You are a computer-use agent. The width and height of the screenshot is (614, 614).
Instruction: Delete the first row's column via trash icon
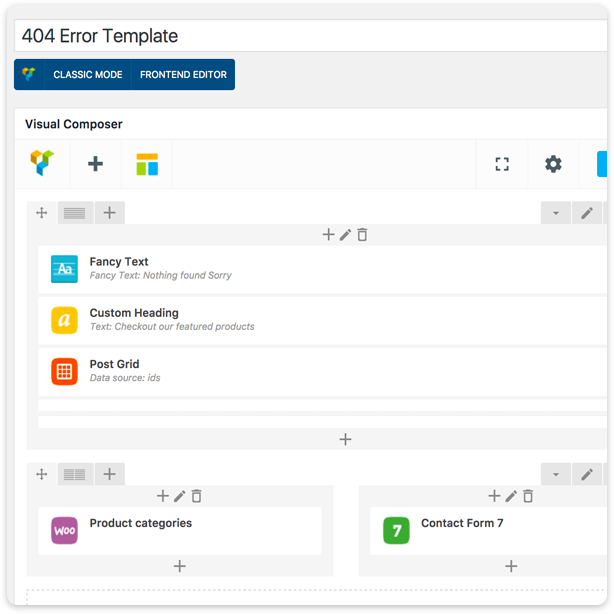click(362, 235)
